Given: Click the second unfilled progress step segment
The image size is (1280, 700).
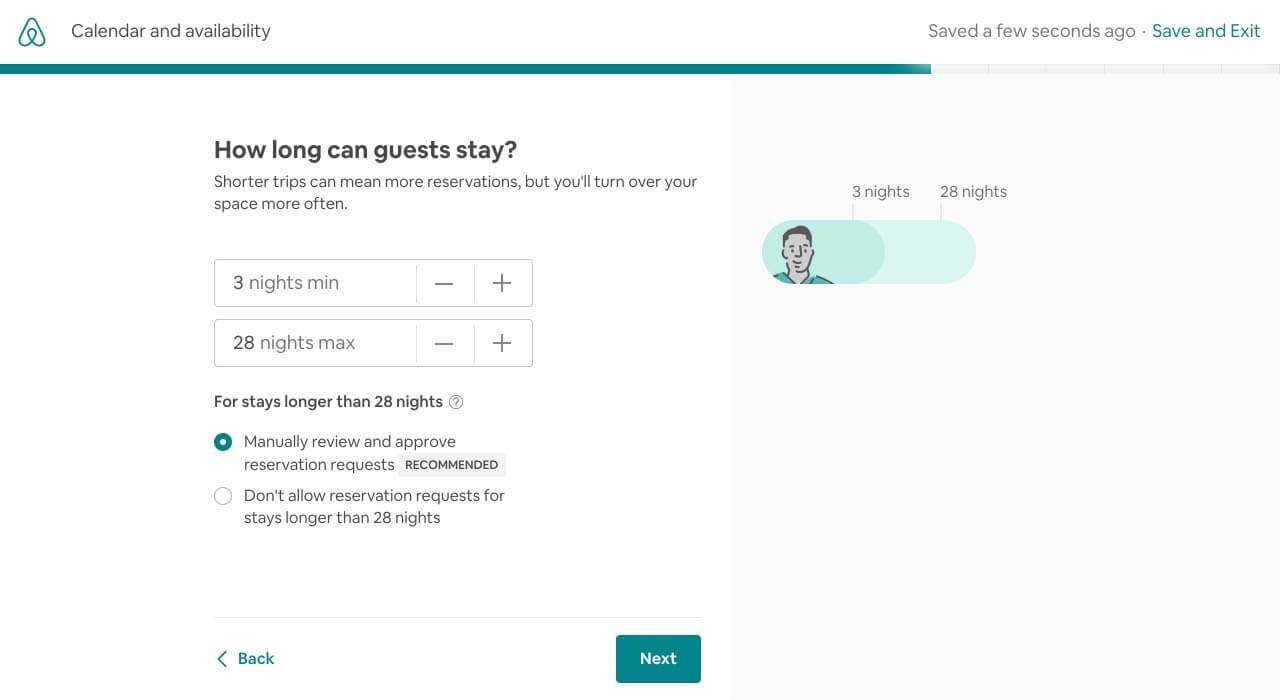Looking at the screenshot, I should 1016,69.
